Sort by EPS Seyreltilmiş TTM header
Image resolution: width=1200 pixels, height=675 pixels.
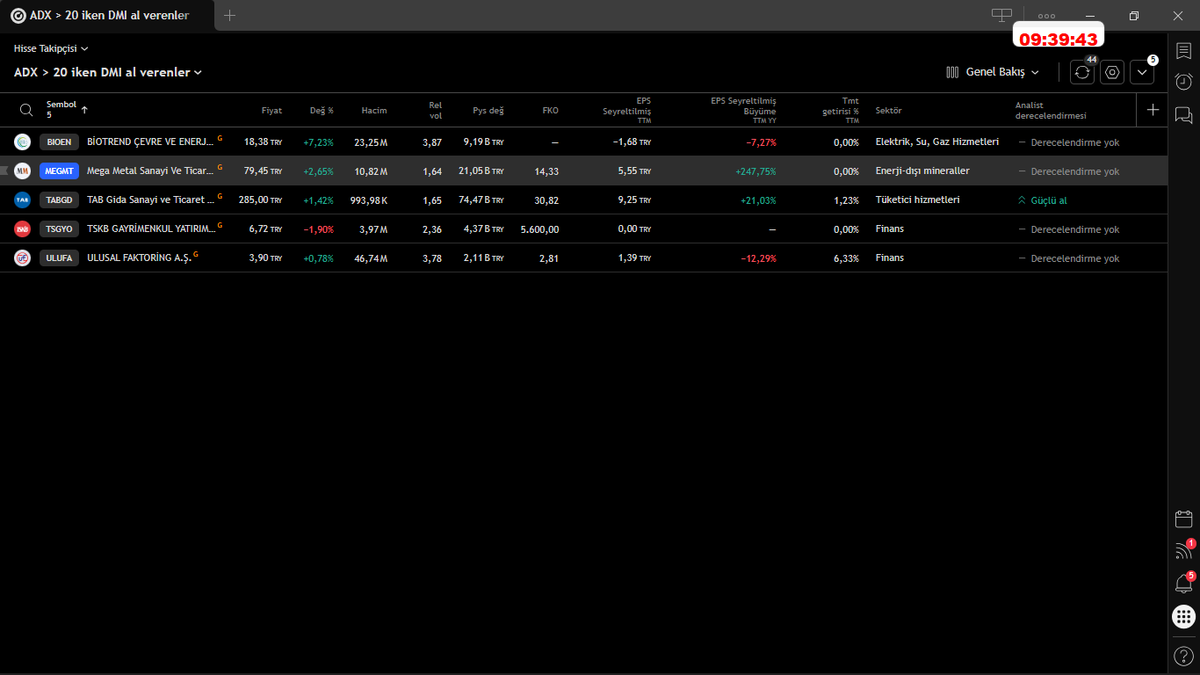point(626,110)
